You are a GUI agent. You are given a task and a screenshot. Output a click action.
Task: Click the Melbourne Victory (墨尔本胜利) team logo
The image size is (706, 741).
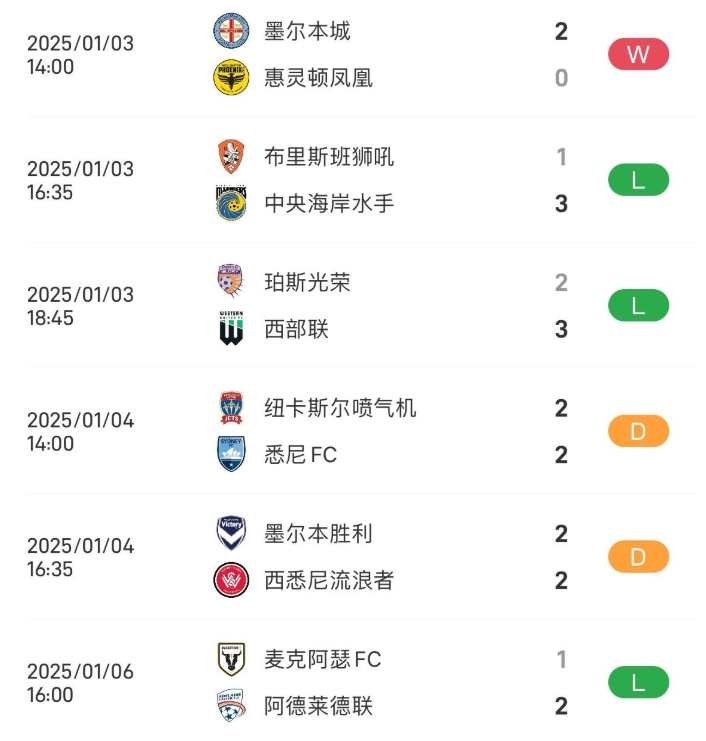point(231,534)
